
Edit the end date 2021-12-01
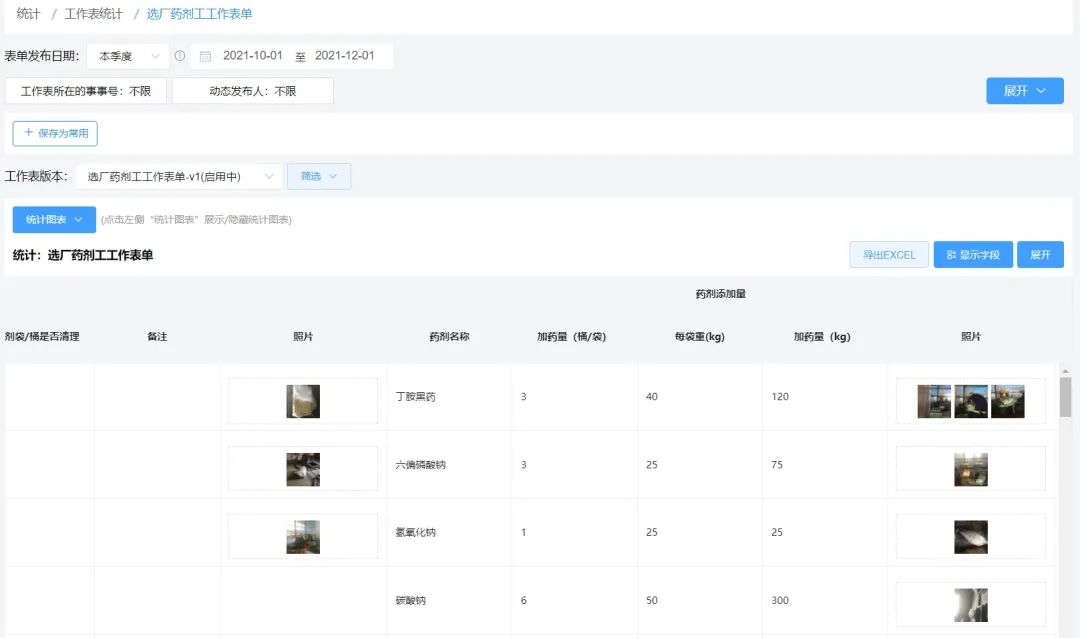(344, 56)
